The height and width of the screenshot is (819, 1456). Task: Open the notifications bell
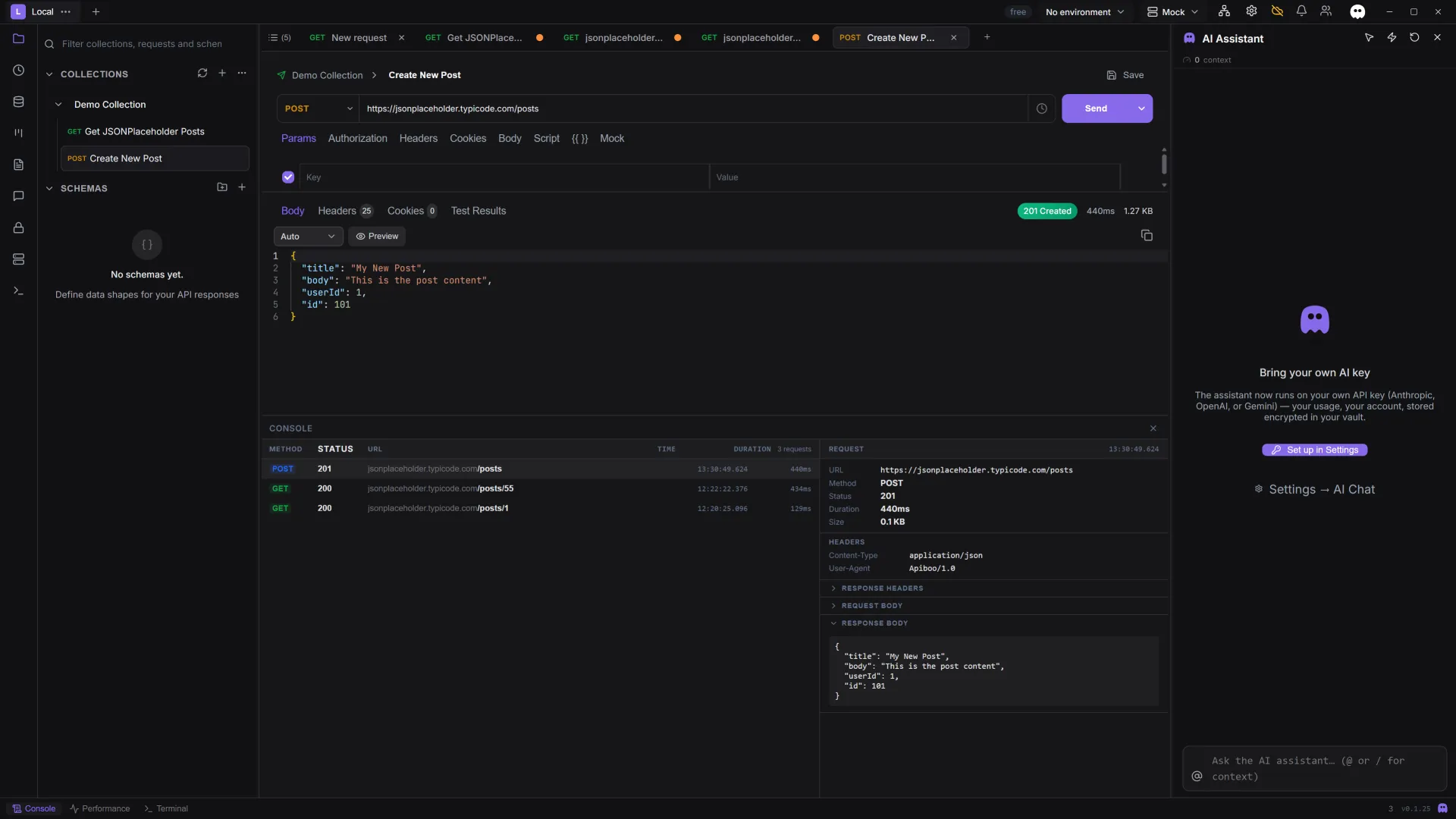point(1301,11)
